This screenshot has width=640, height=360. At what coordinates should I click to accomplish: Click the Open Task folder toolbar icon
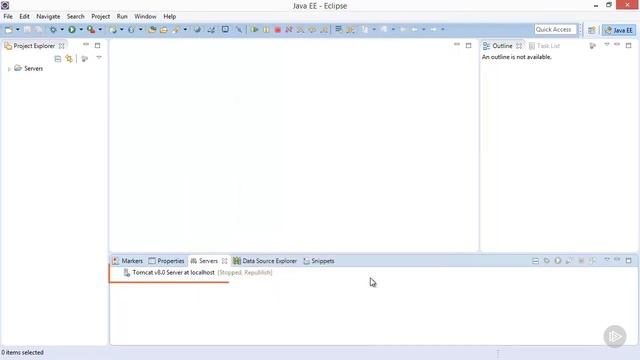pyautogui.click(x=164, y=30)
